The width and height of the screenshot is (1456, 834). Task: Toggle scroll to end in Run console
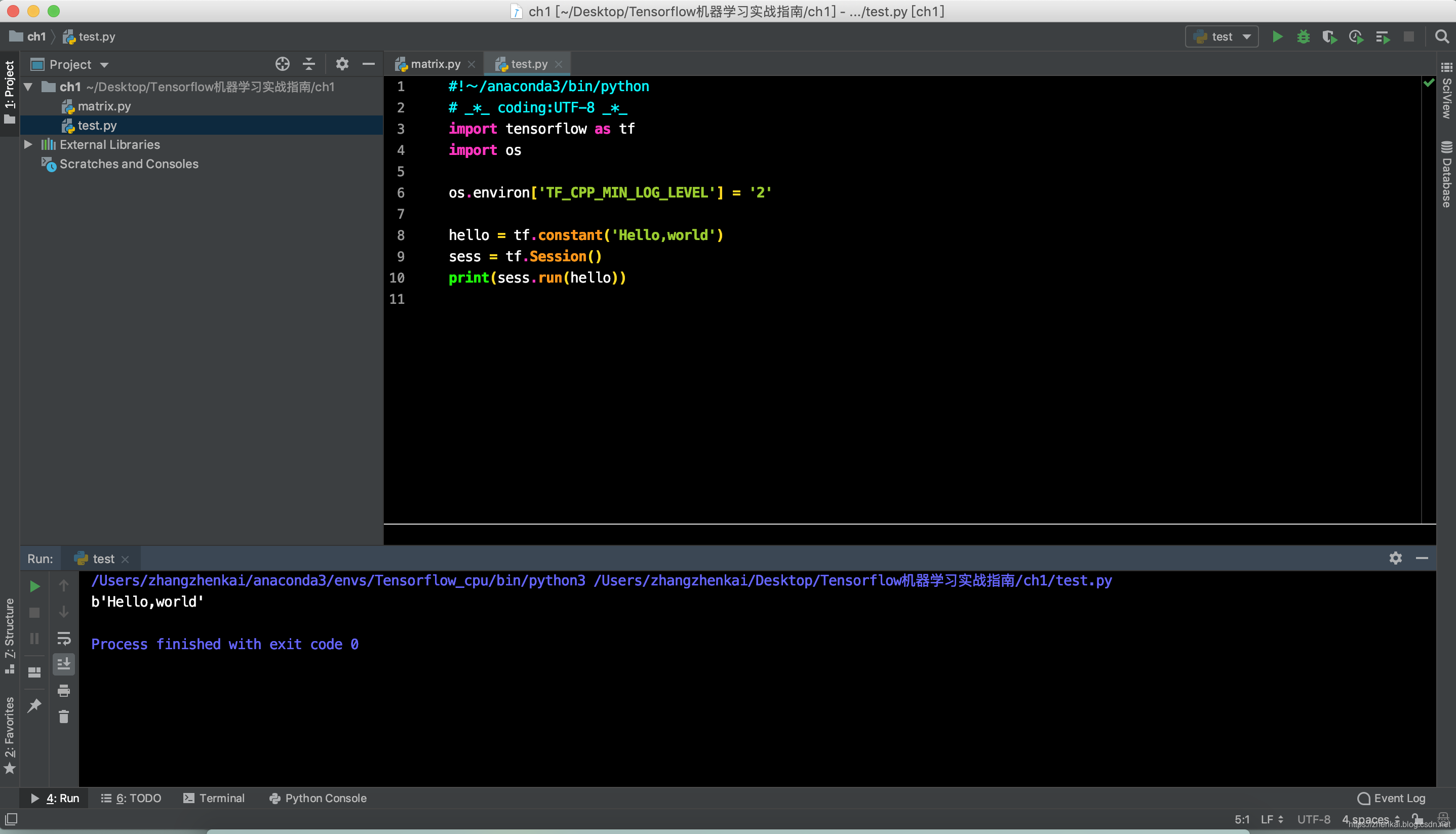64,664
